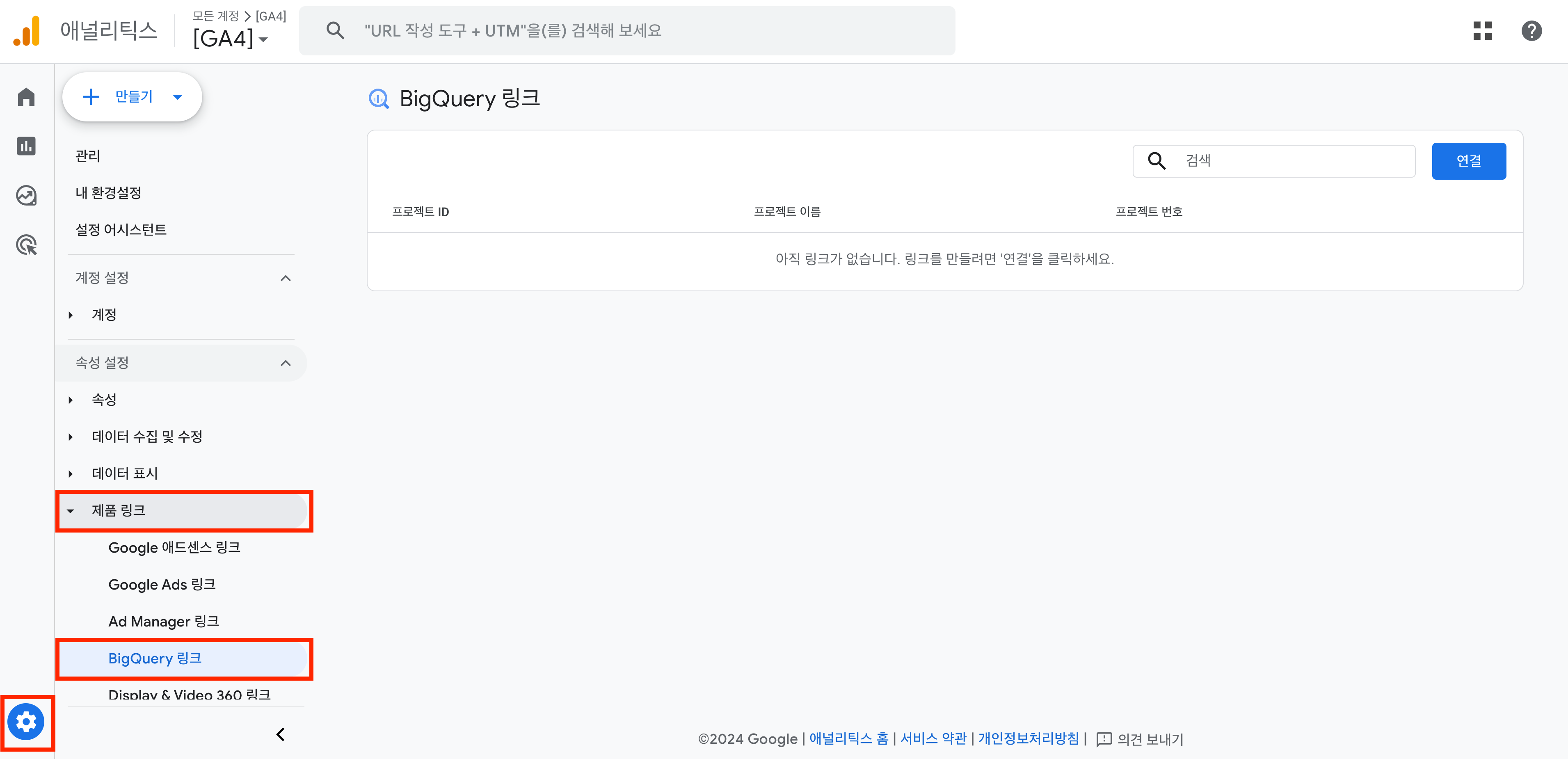Open the 관리 menu item
This screenshot has height=759, width=1568.
[x=88, y=156]
